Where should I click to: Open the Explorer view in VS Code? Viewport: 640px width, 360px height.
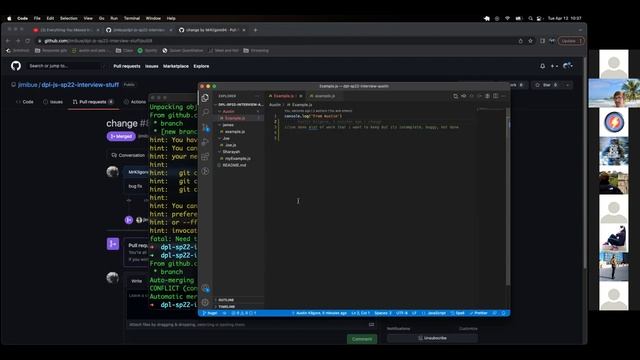[205, 97]
